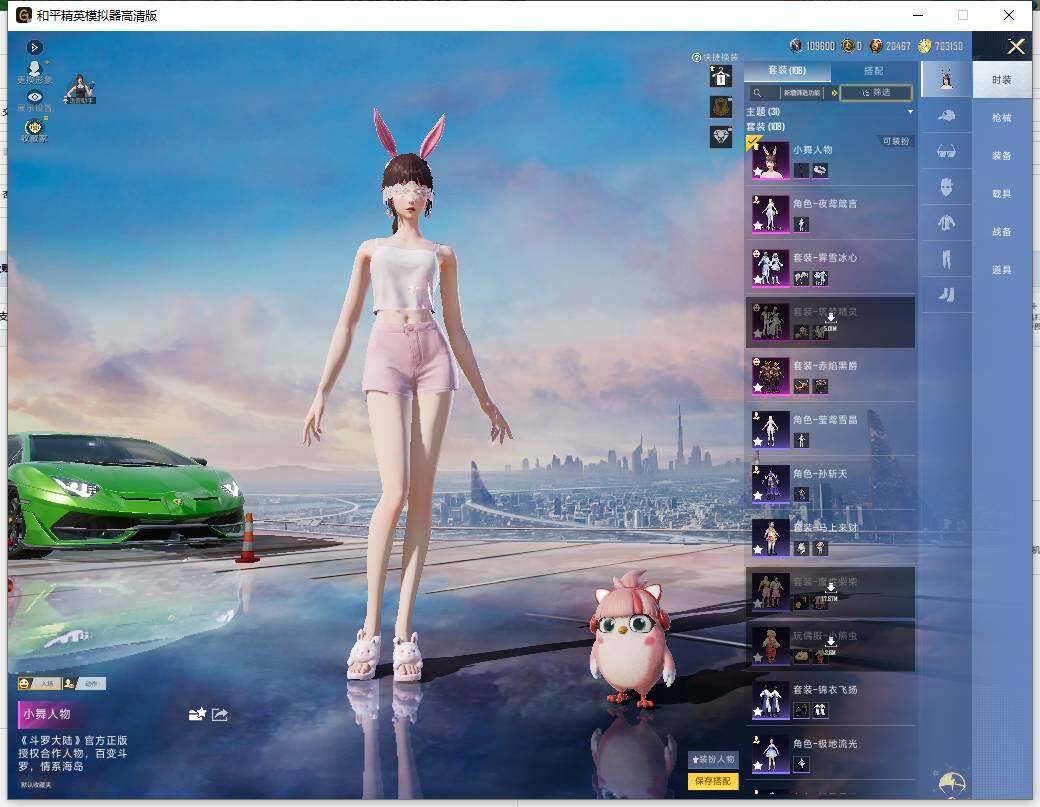Select the shoes category icon
This screenshot has height=807, width=1040.
[x=946, y=295]
